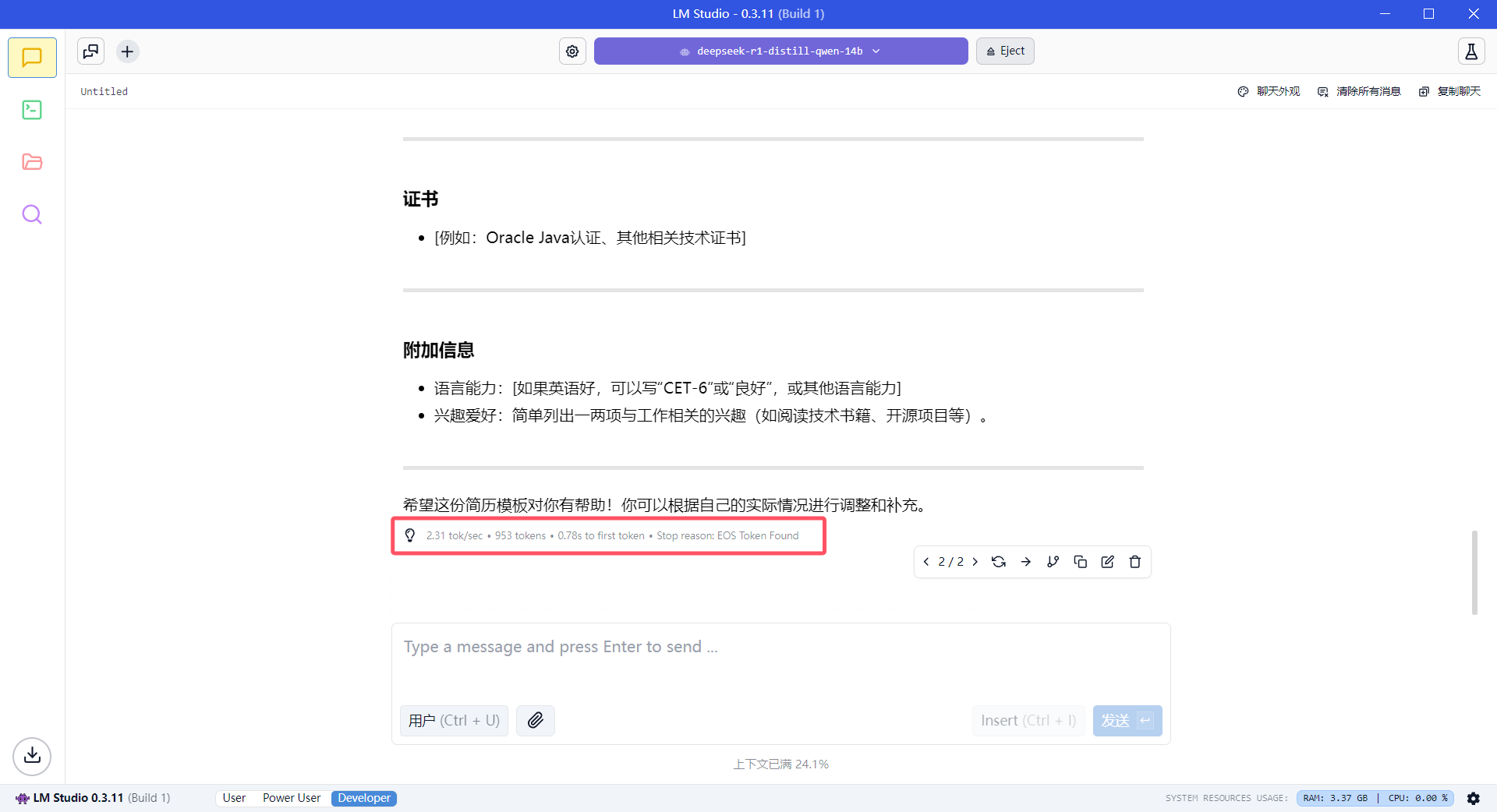
Task: Eject the loaded model
Action: [1005, 51]
